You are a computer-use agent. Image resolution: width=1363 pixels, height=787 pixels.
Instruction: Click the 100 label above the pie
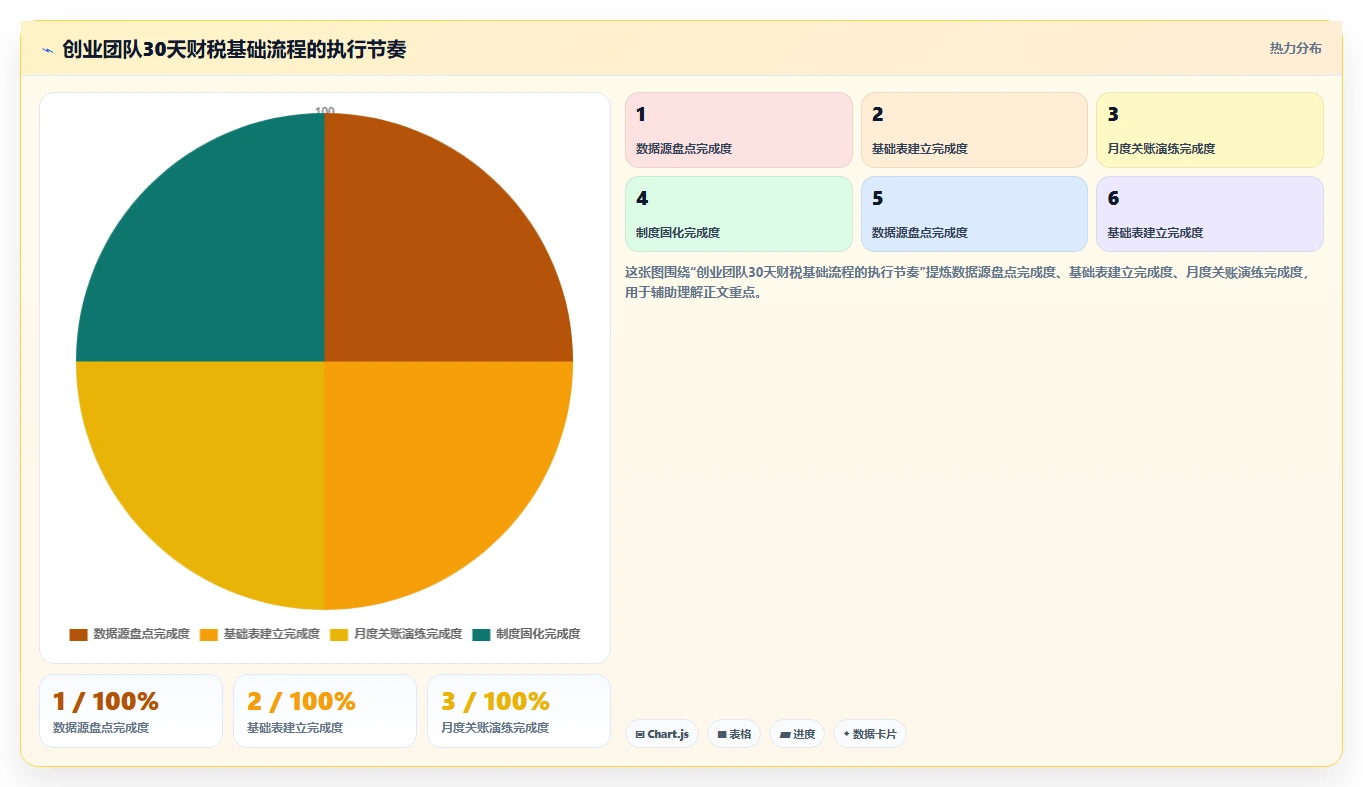[x=325, y=111]
